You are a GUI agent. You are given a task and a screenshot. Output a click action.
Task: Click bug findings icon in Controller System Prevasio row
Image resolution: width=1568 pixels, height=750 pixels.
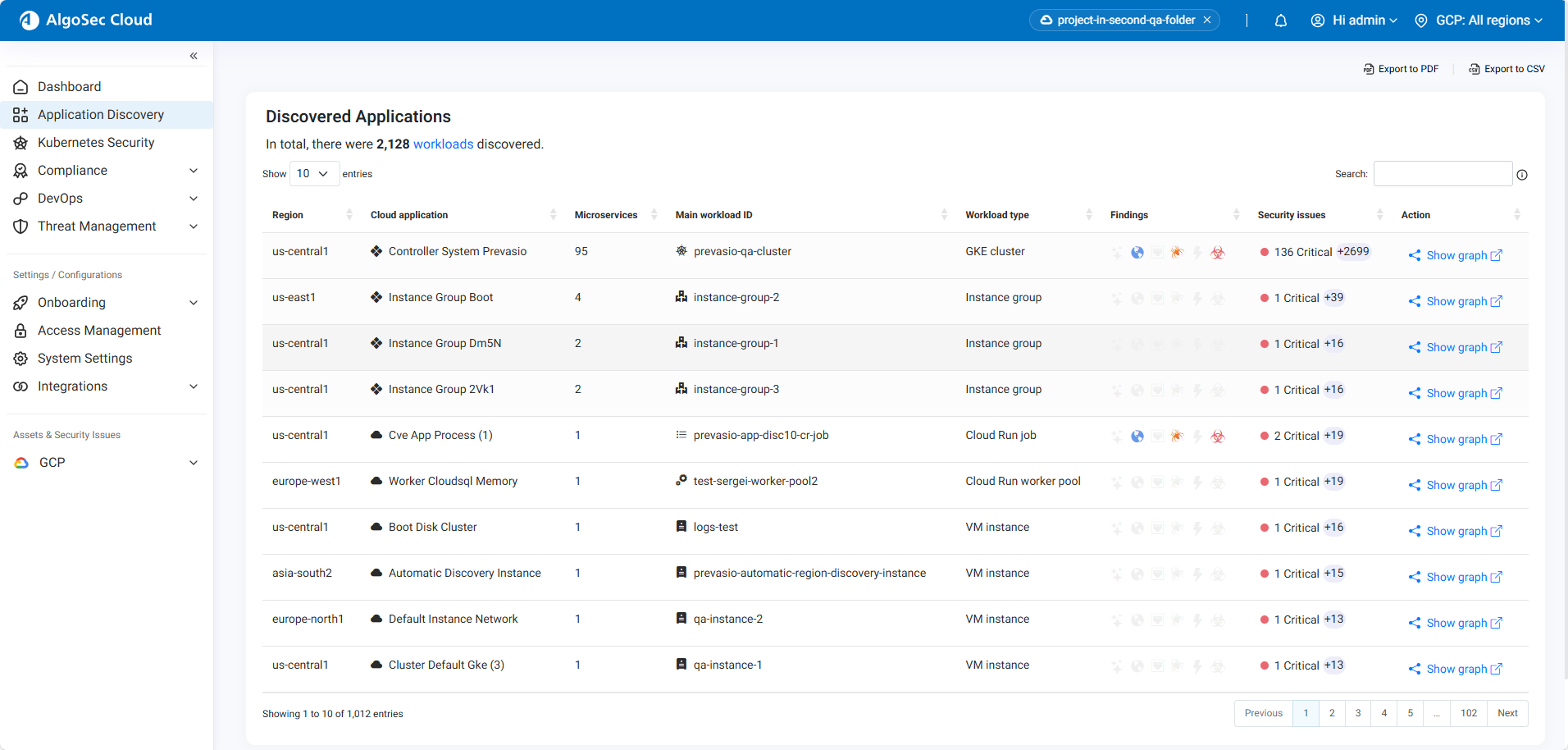(1177, 253)
